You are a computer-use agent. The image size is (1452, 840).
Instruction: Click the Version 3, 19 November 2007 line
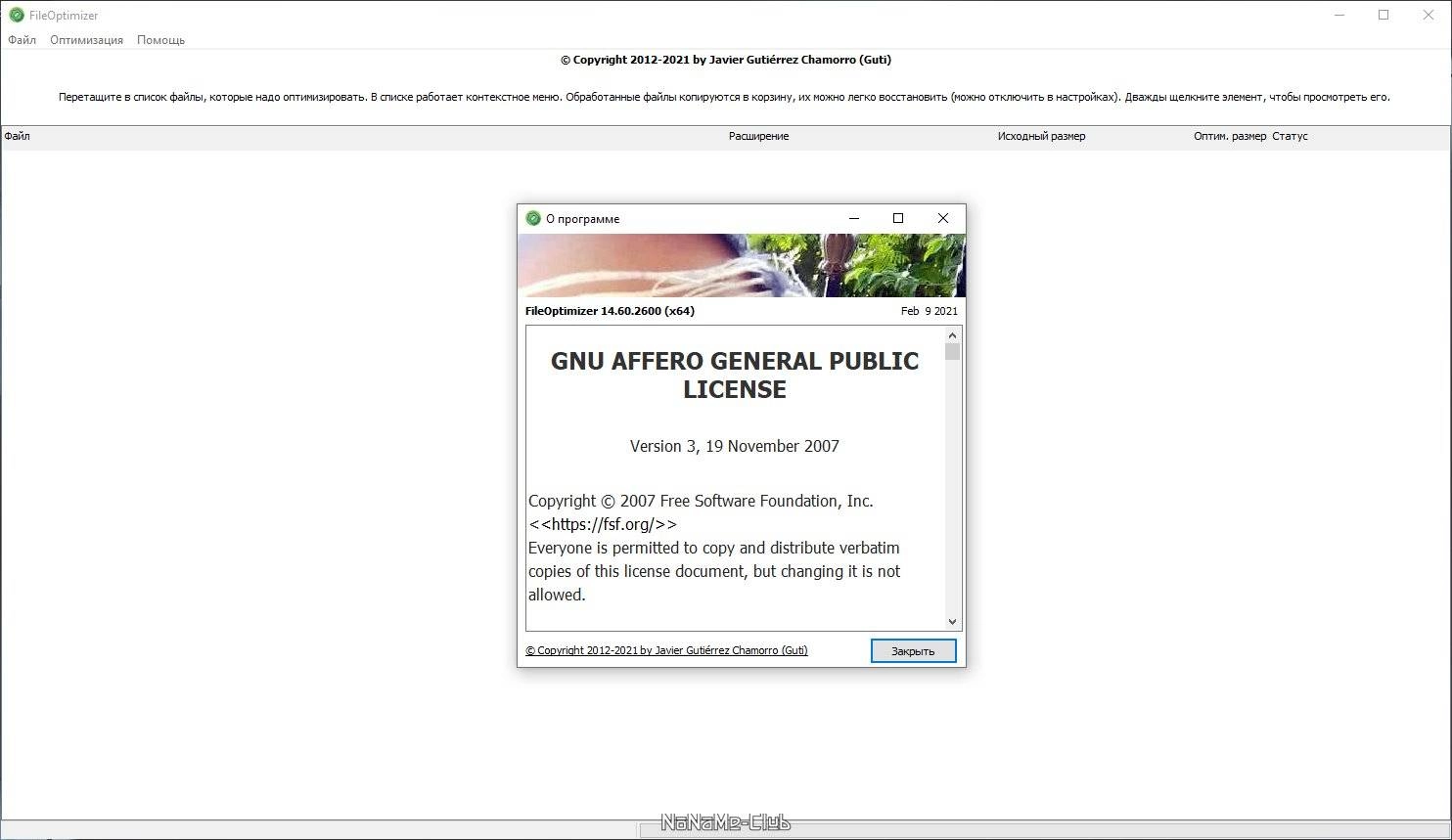(735, 446)
